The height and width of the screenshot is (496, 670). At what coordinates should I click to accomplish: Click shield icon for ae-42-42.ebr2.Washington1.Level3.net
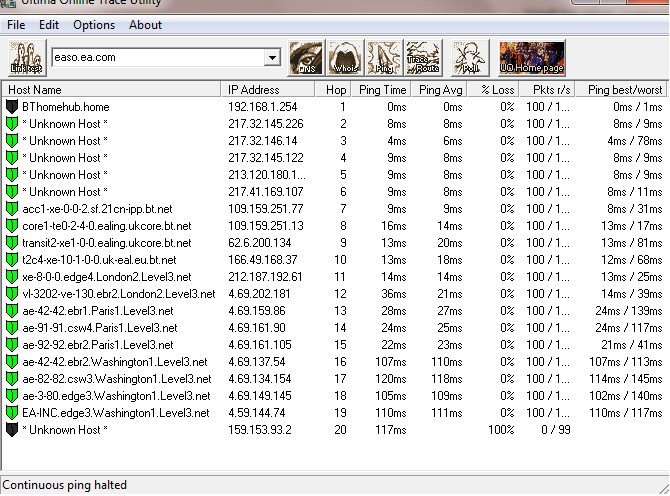click(12, 362)
